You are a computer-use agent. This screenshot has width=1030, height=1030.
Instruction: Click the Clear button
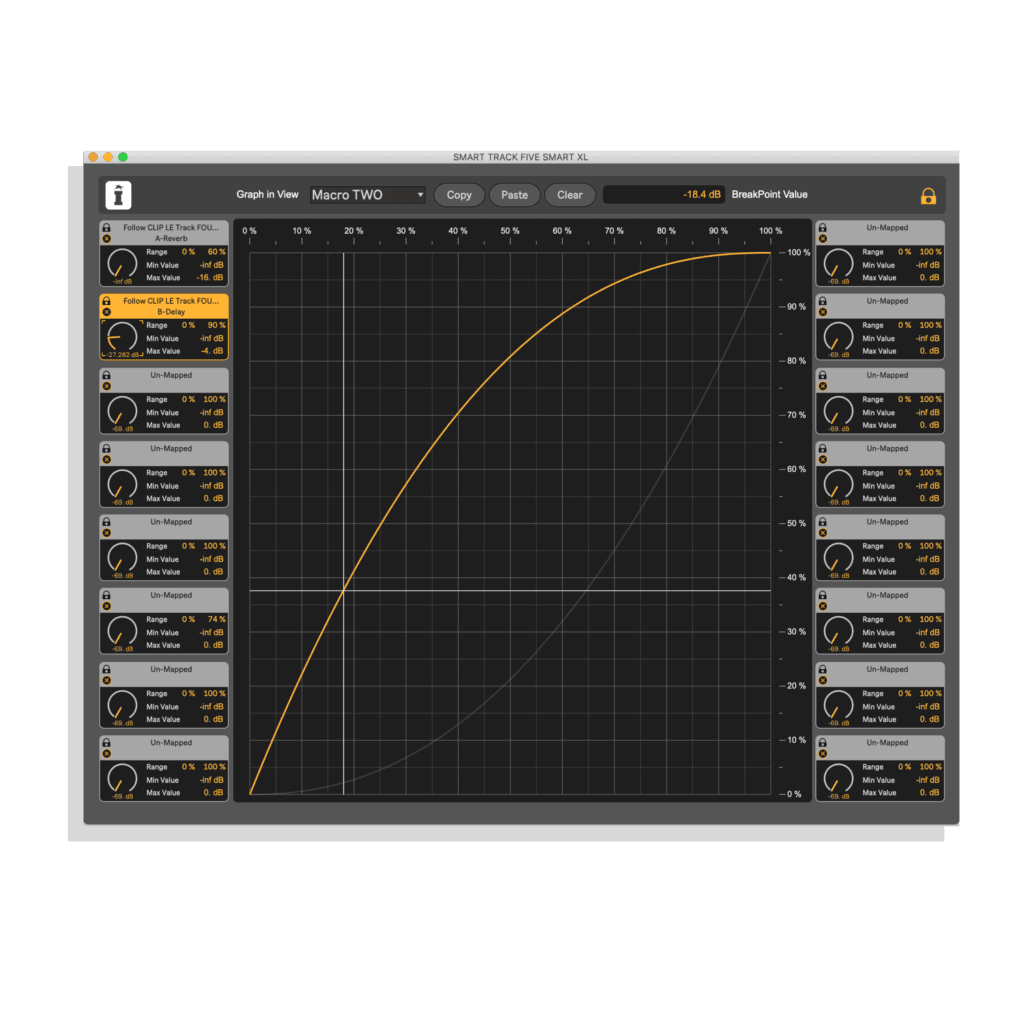[570, 195]
